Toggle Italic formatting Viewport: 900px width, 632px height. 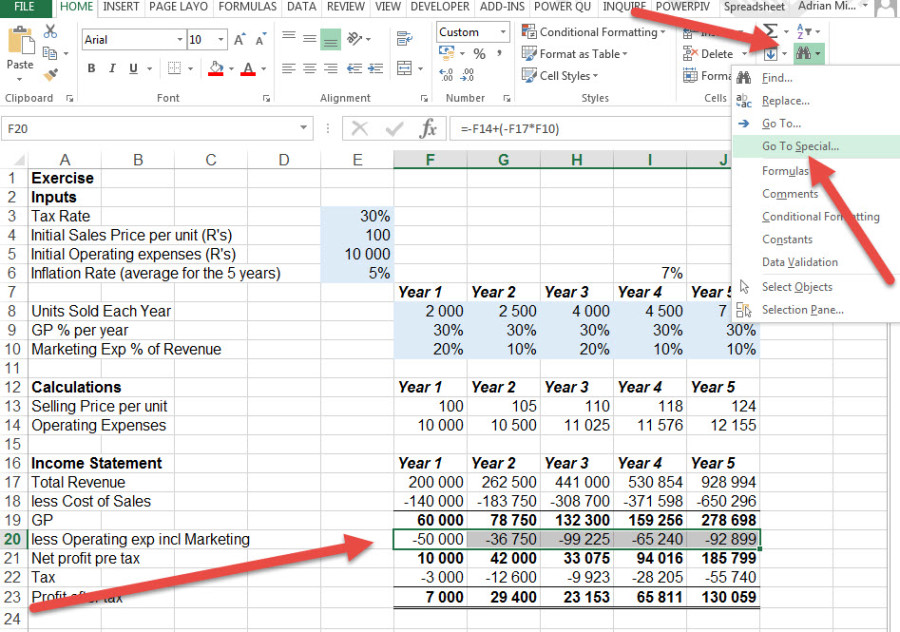112,68
